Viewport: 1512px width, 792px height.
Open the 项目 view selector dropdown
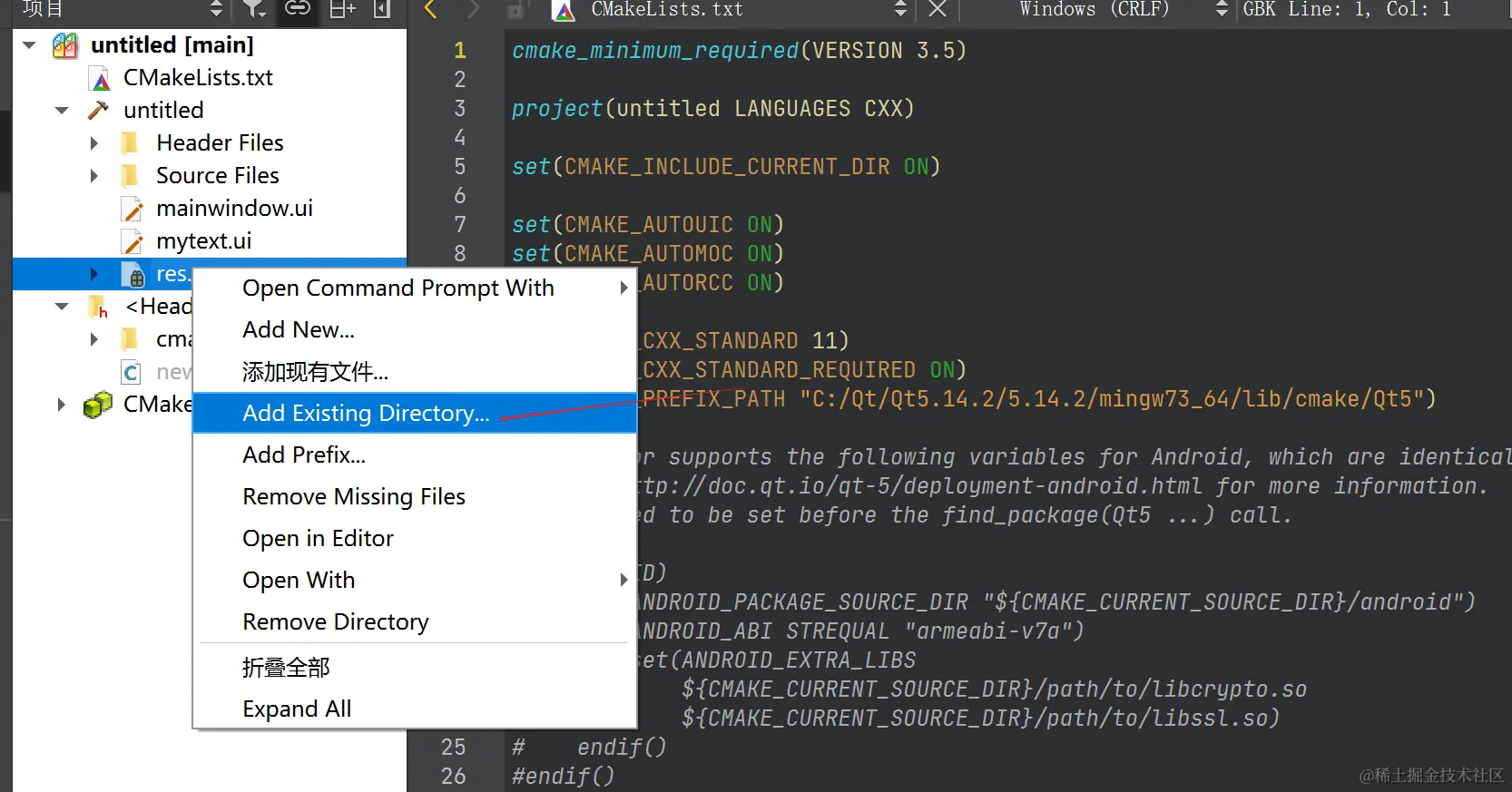click(216, 9)
